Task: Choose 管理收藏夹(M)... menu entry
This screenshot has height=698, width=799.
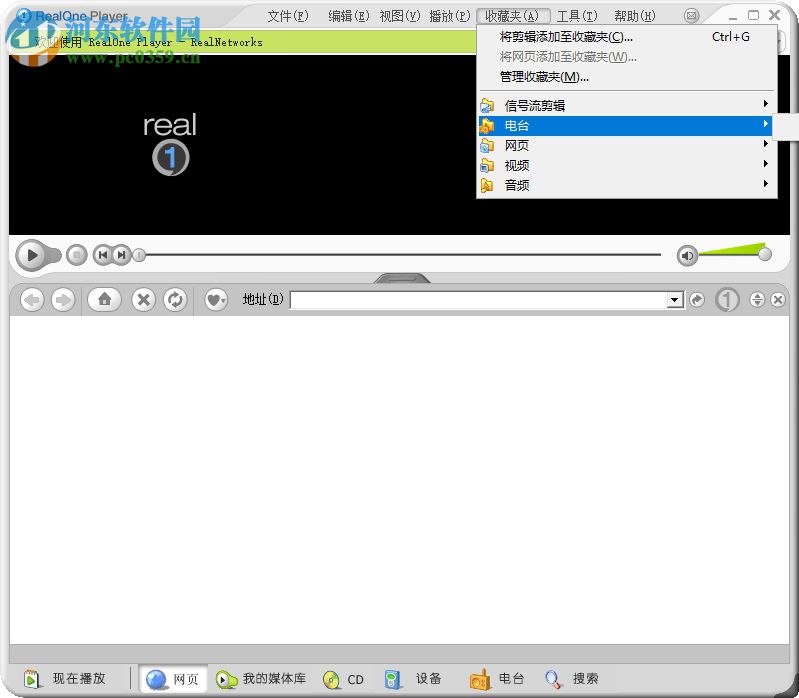Action: (x=626, y=77)
